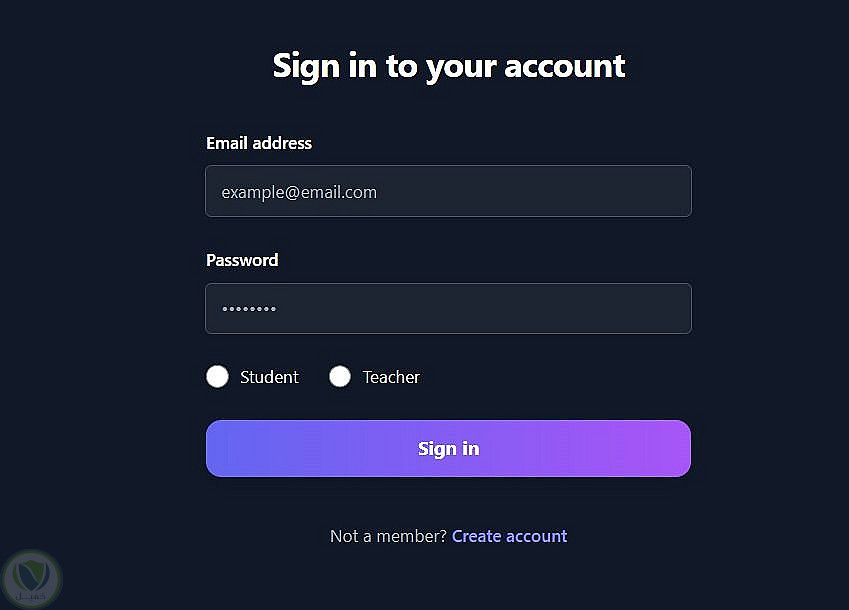This screenshot has height=610, width=849.
Task: Tap the word "account" in the page title
Action: click(565, 66)
